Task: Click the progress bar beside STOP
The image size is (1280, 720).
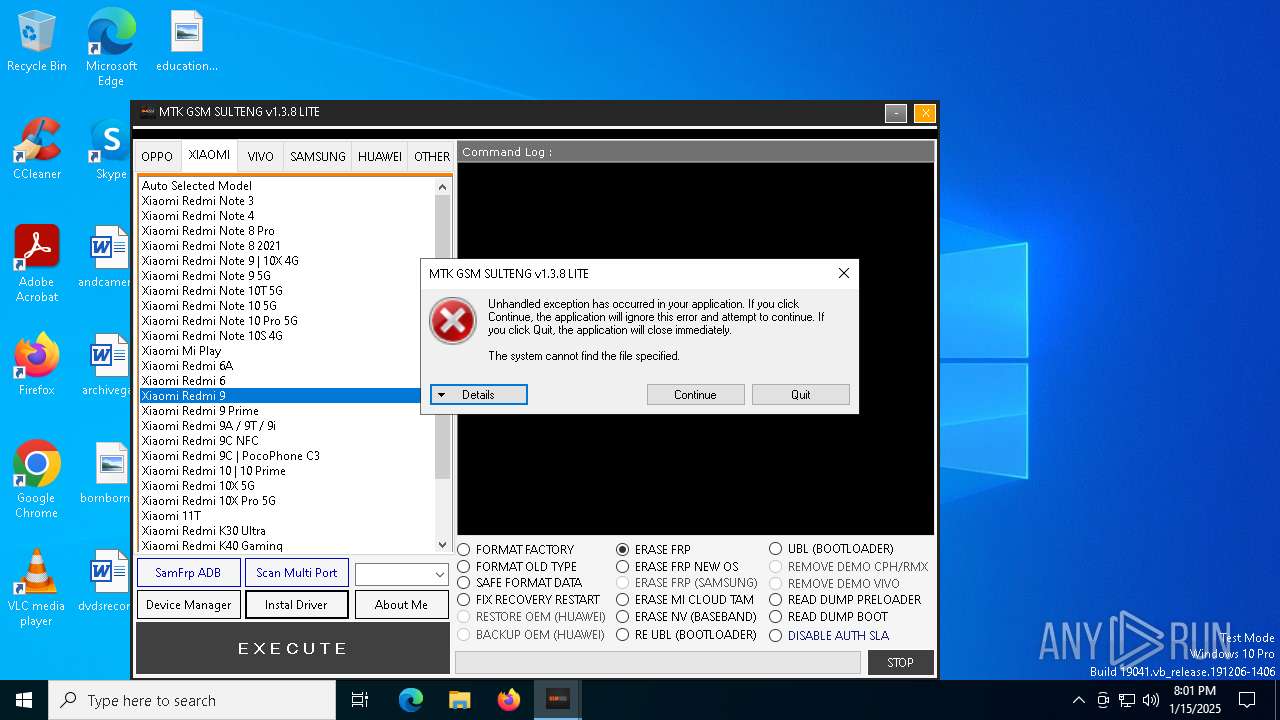Action: pos(658,663)
